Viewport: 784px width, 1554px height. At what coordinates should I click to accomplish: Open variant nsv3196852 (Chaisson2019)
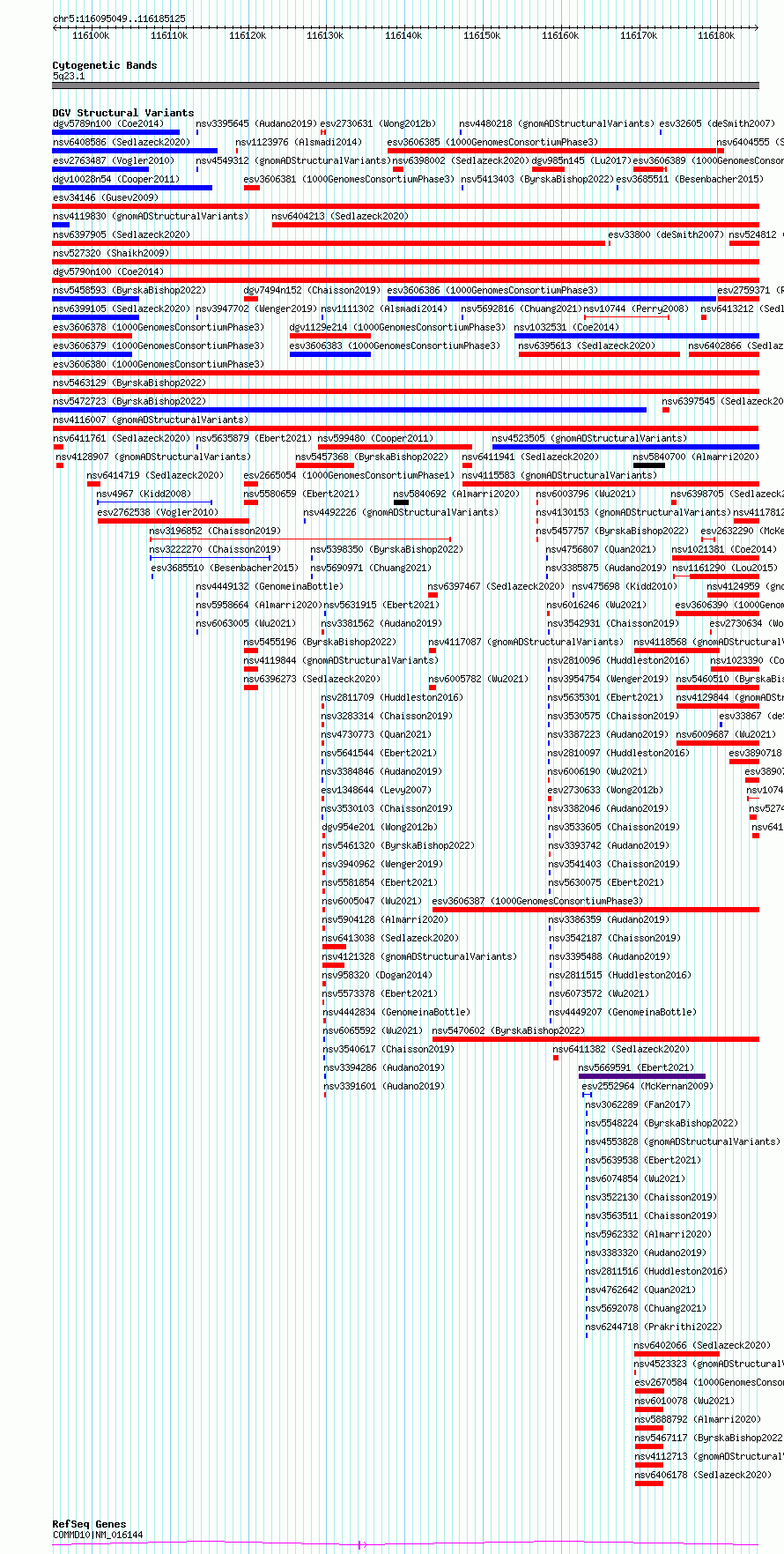click(215, 531)
